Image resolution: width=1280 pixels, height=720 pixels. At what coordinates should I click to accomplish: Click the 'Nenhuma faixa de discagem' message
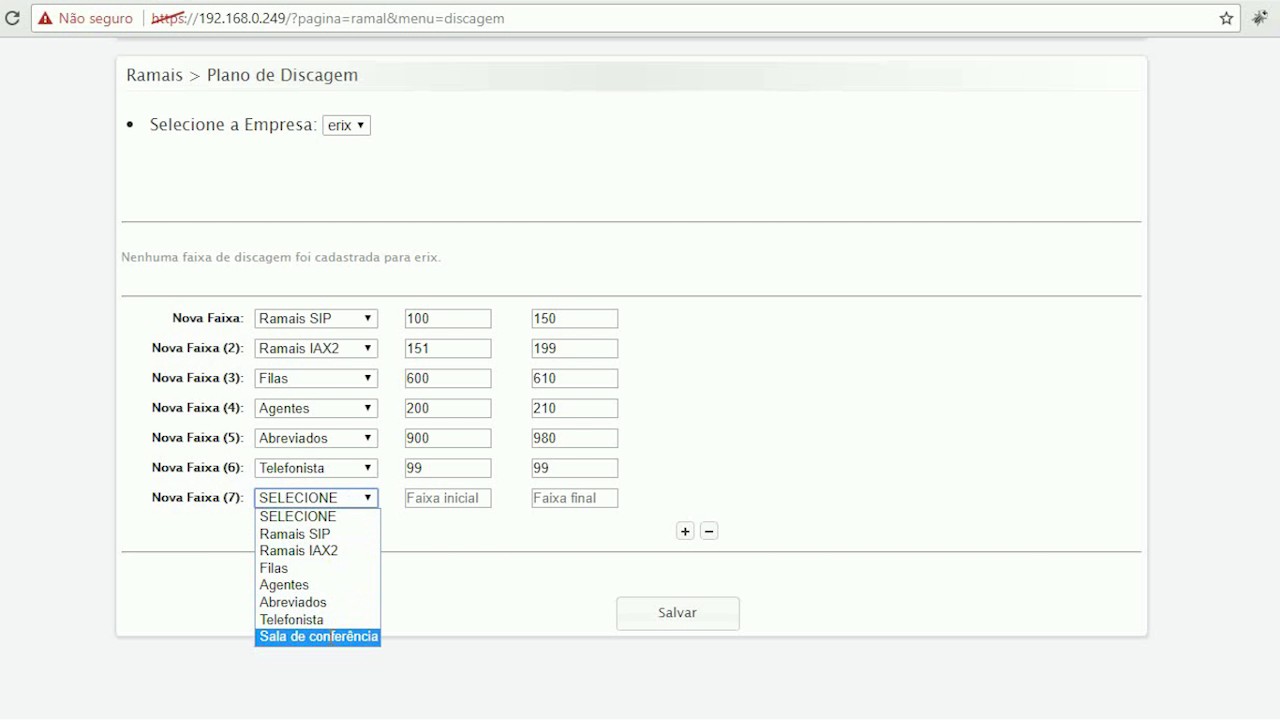pos(281,257)
